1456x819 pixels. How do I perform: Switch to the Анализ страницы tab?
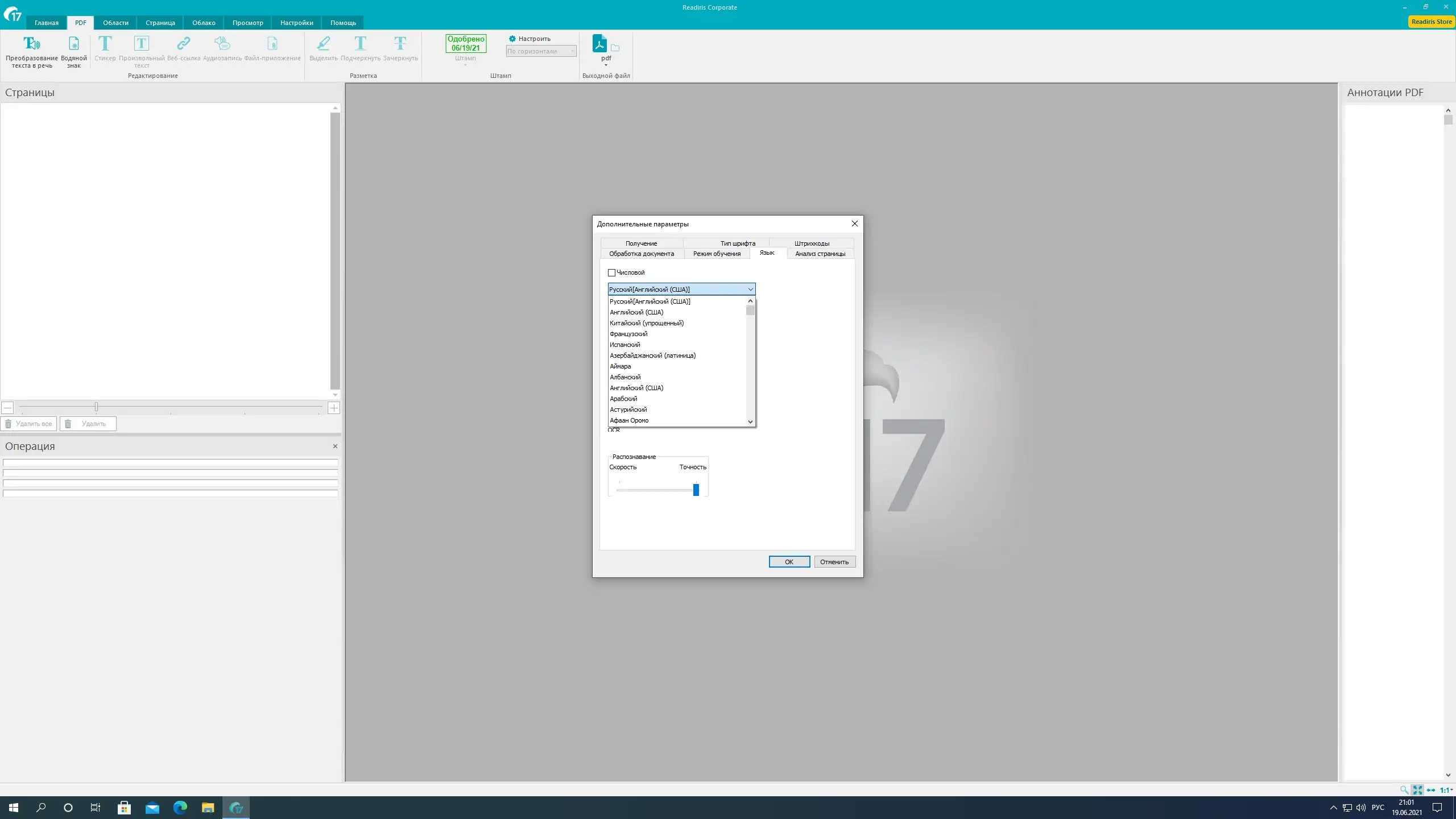[x=820, y=254]
